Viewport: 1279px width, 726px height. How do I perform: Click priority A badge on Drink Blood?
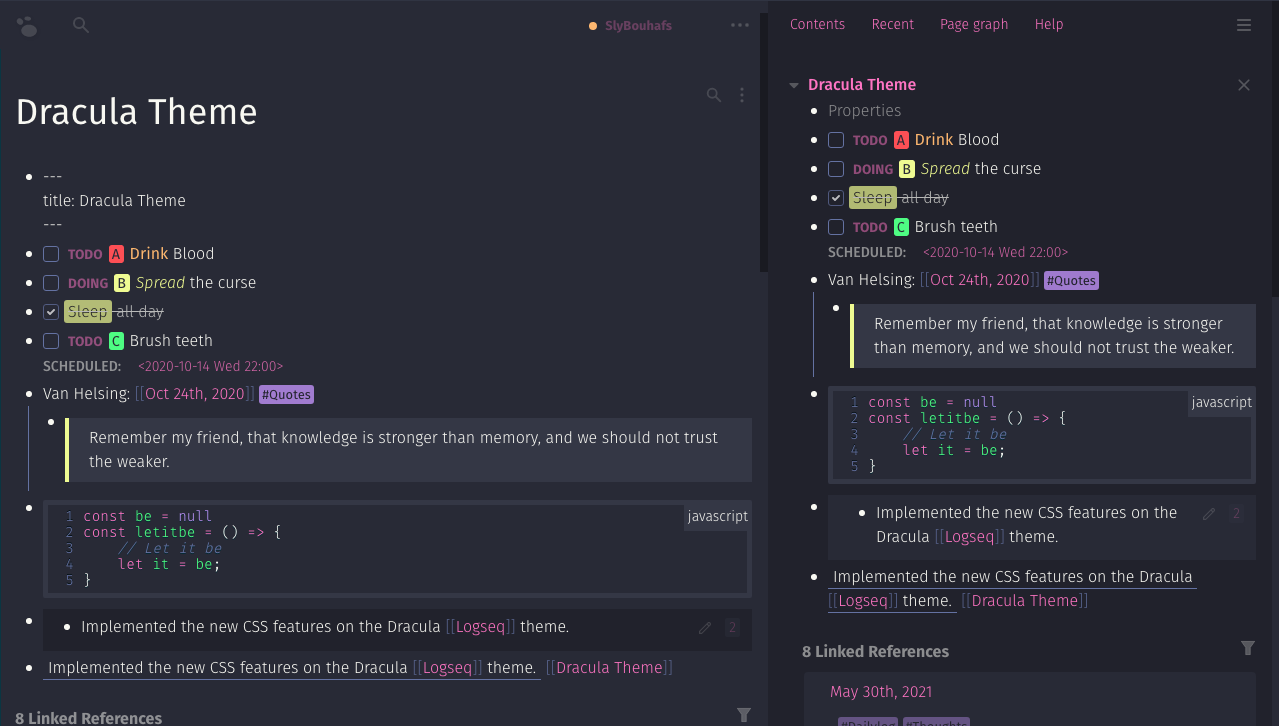(x=116, y=254)
